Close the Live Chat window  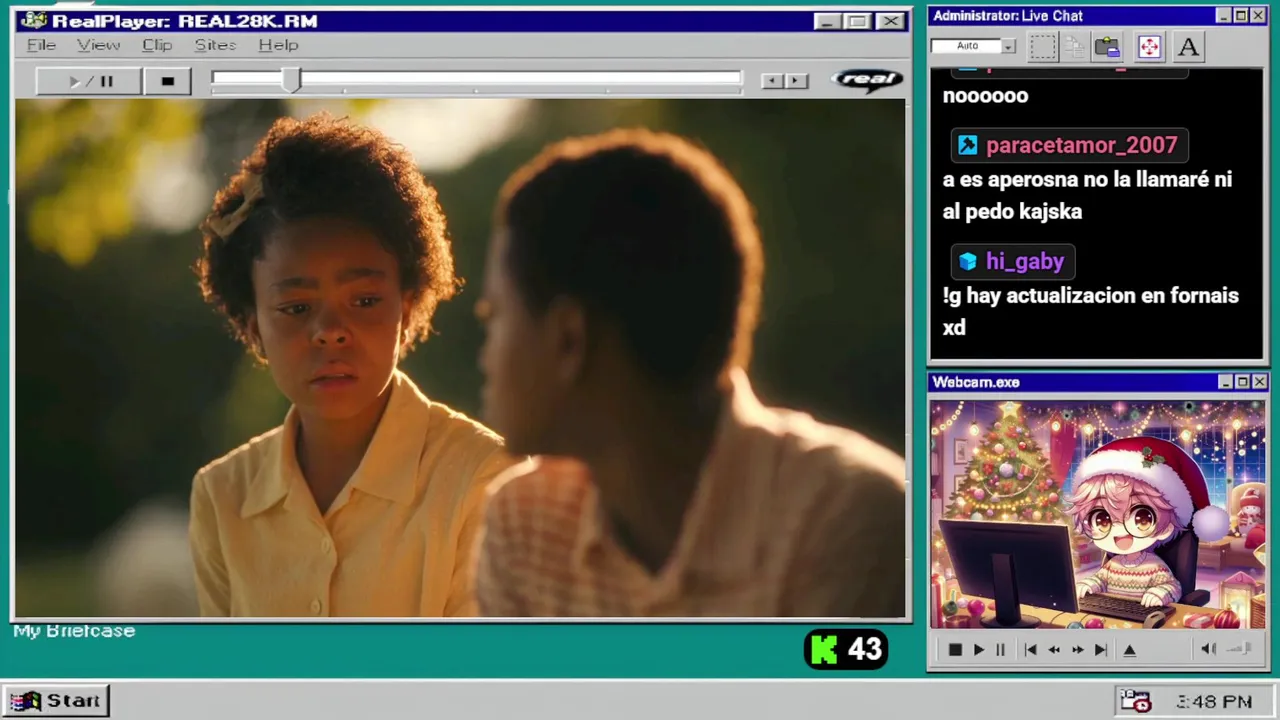[1259, 16]
